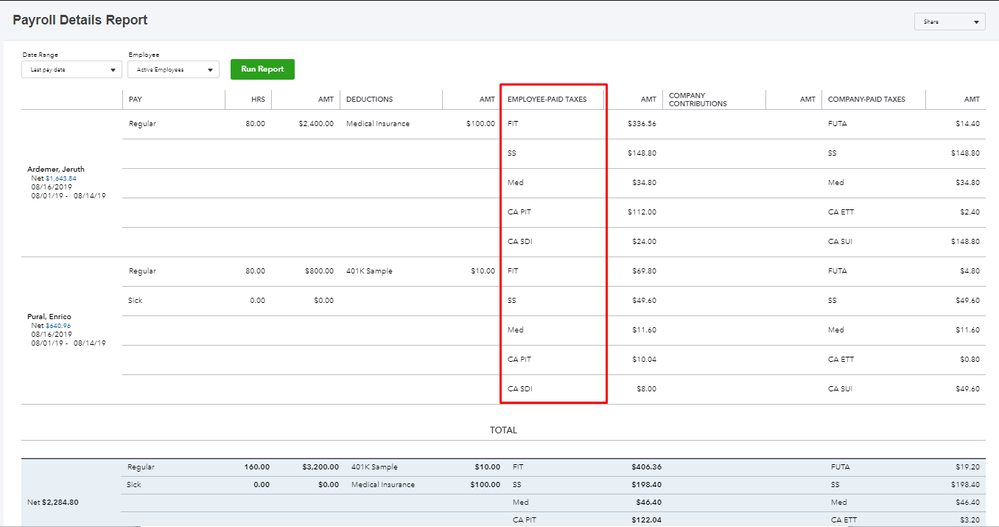999x527 pixels.
Task: Click the green Run Report button
Action: coord(262,69)
